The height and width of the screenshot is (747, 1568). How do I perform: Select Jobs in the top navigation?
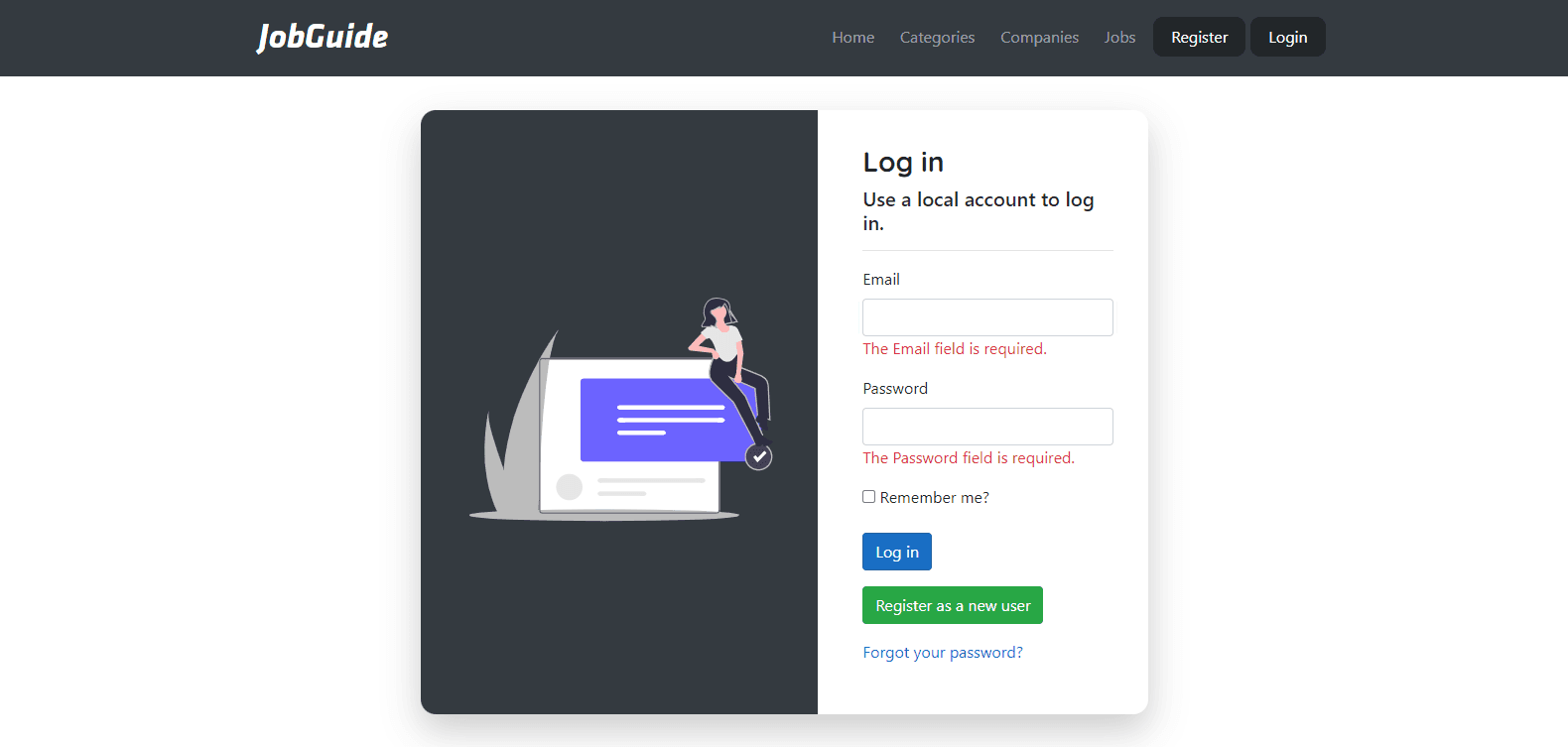click(x=1119, y=37)
